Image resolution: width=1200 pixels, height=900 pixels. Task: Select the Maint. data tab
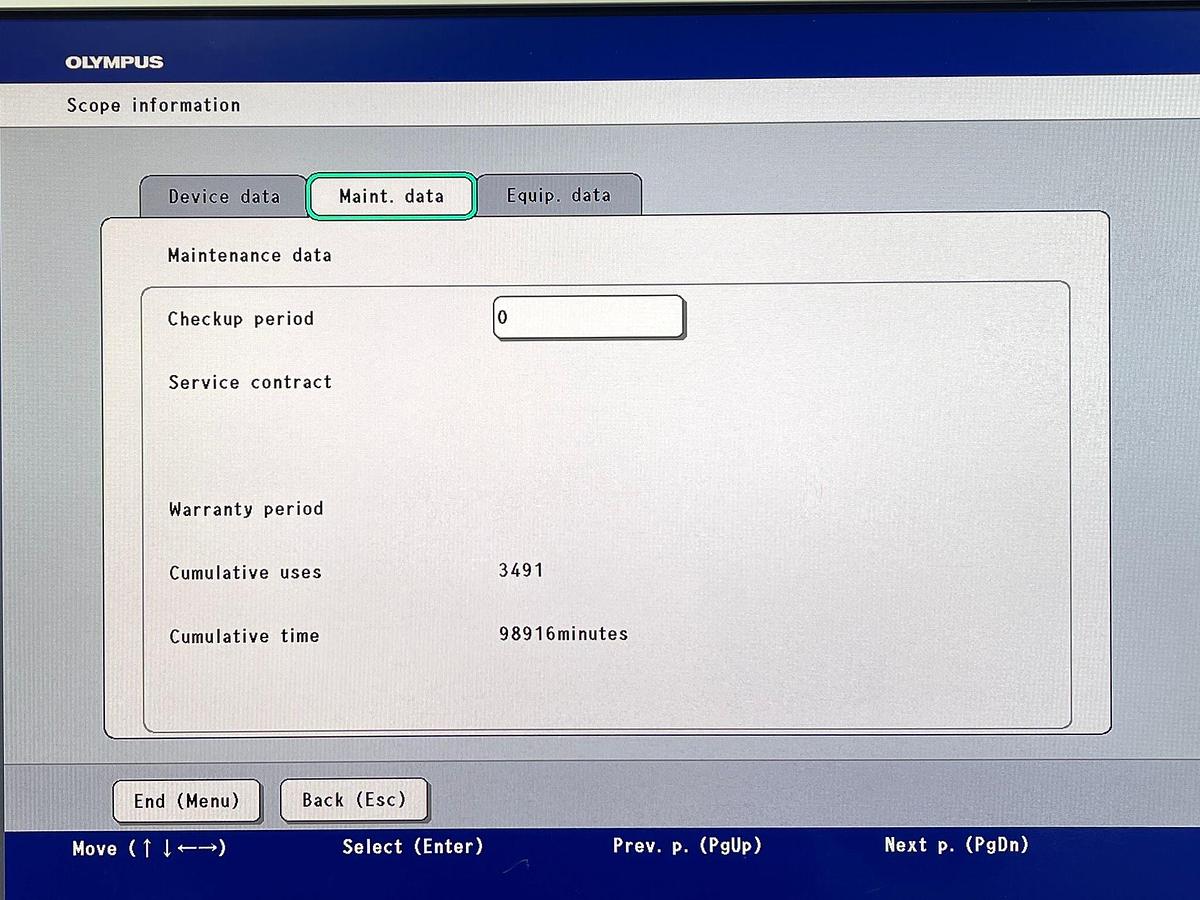tap(391, 196)
